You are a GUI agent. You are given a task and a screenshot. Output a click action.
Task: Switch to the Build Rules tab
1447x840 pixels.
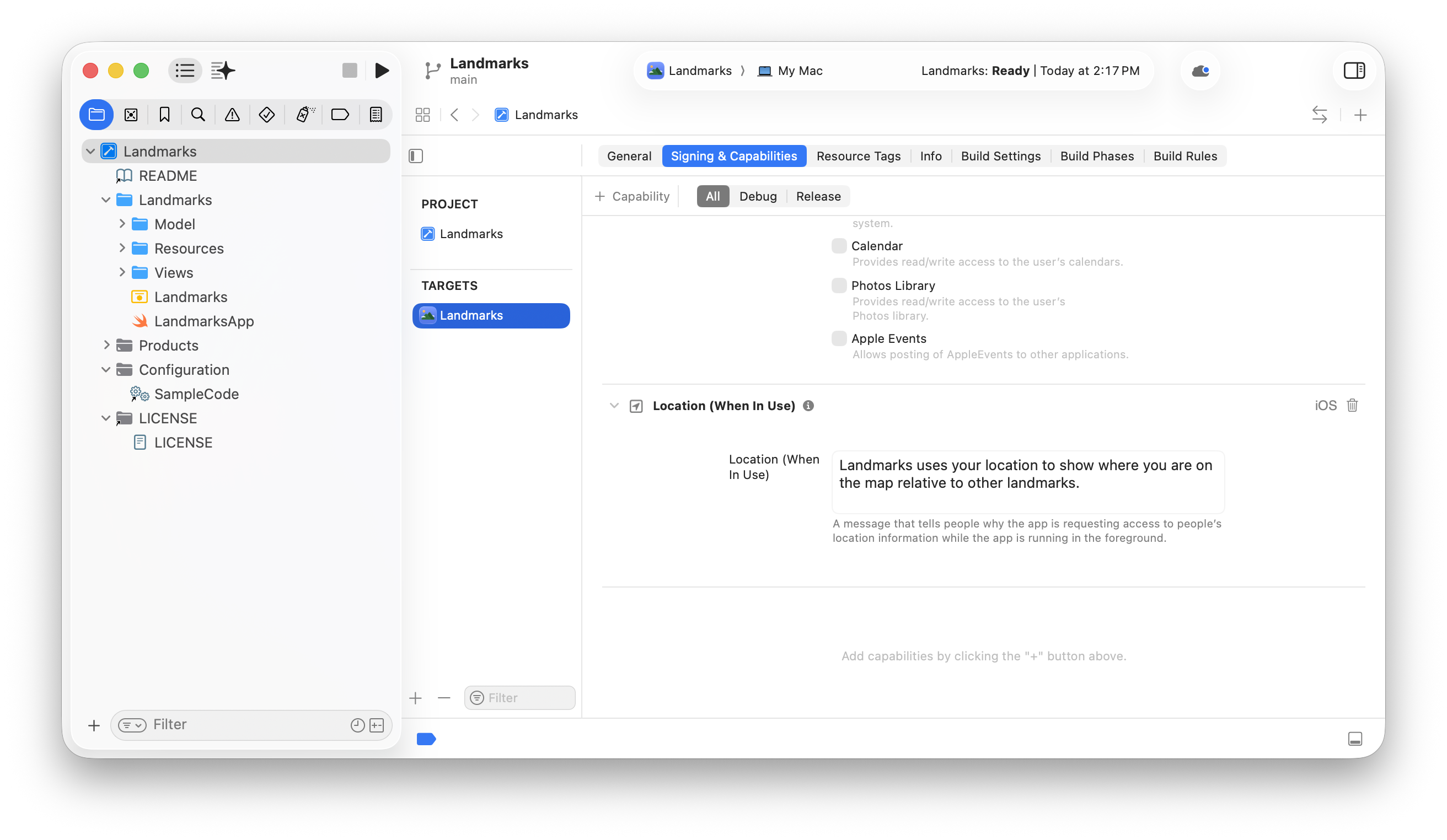(x=1185, y=156)
